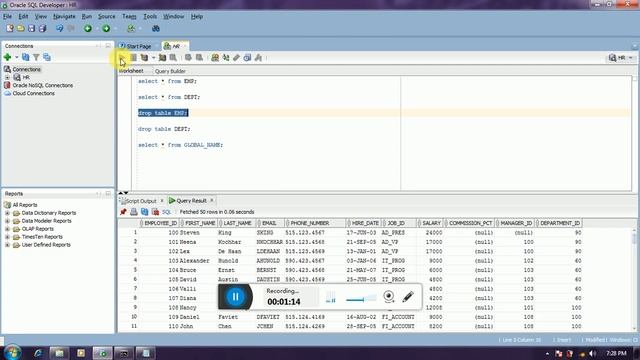
Task: Expand OLAP Reports node
Action: (7, 229)
